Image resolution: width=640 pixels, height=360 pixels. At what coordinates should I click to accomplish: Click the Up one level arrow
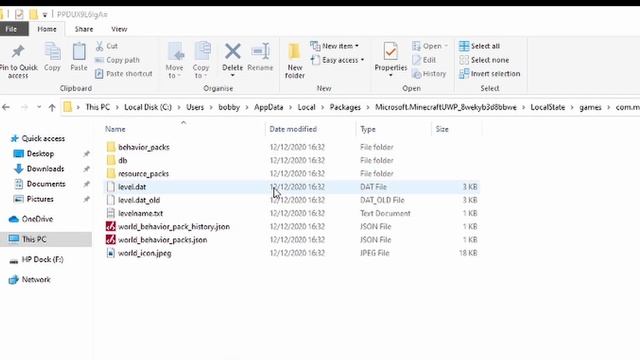coord(52,107)
